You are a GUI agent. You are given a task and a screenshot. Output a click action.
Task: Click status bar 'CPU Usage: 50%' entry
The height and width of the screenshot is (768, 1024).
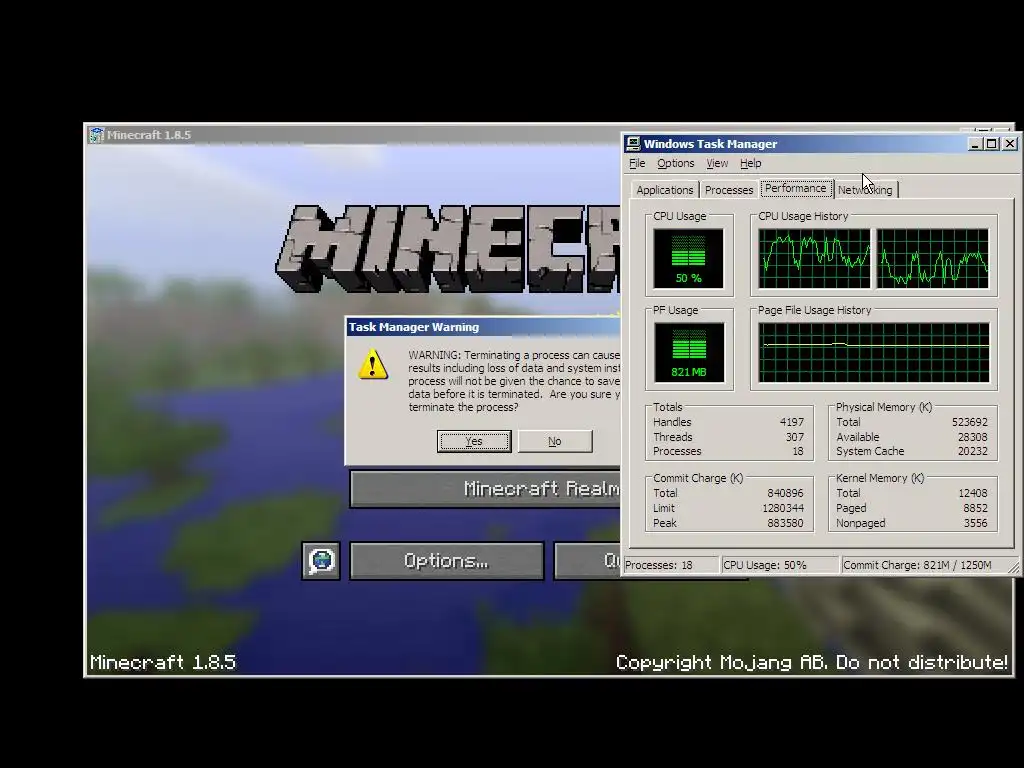click(780, 565)
